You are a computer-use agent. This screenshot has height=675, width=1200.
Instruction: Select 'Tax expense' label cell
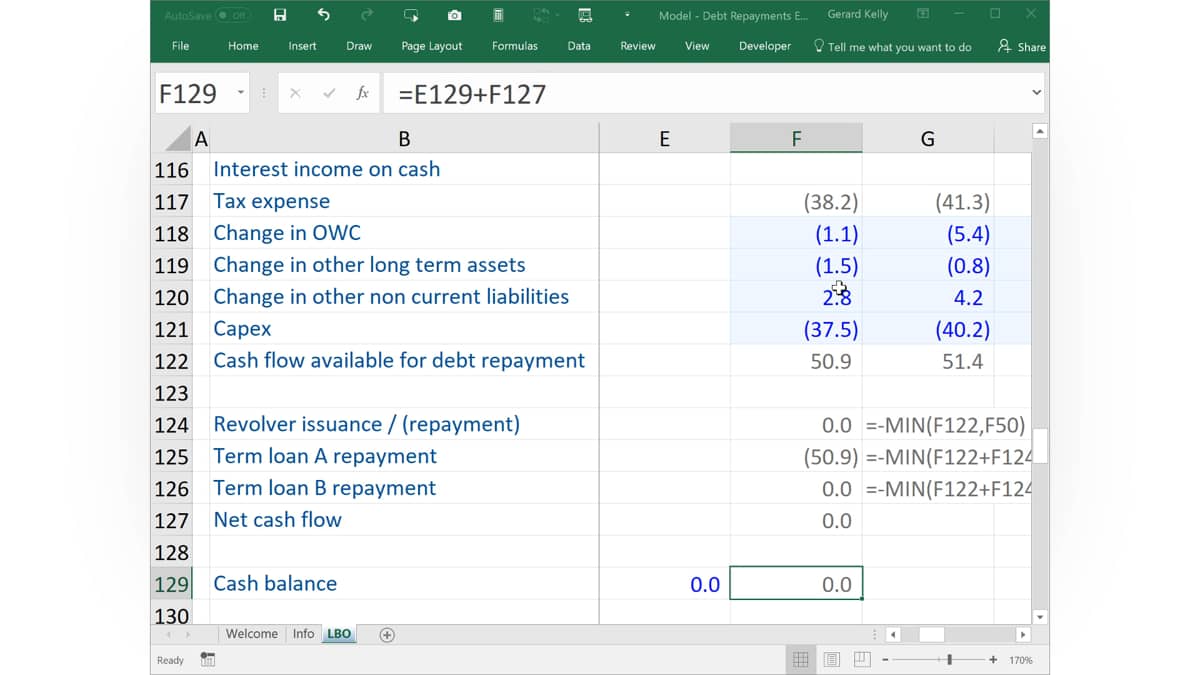pos(404,202)
